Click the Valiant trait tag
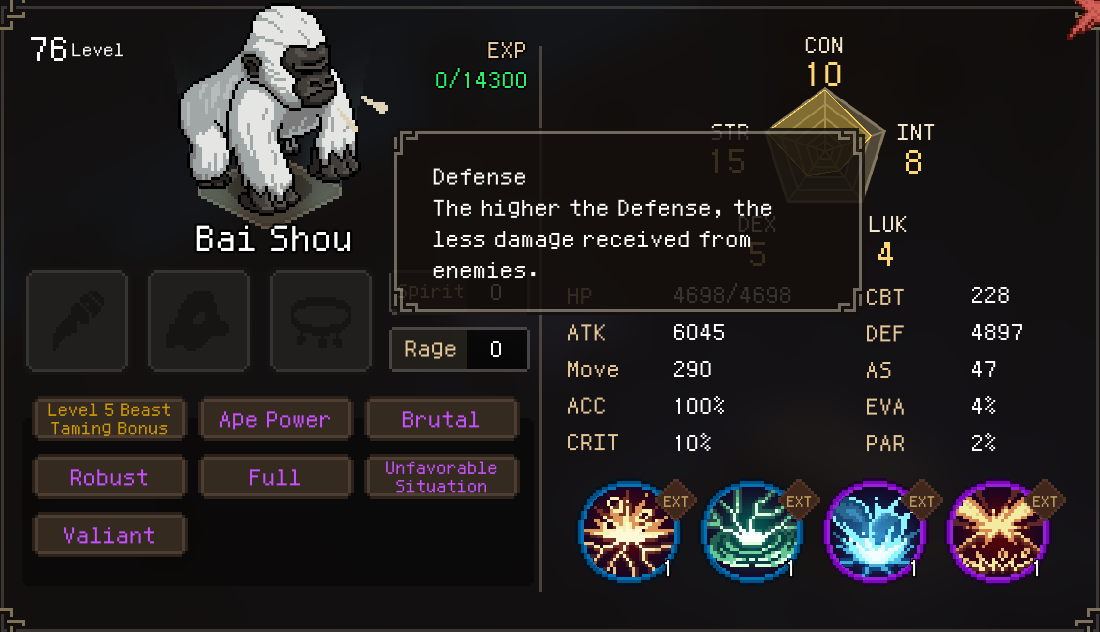Image resolution: width=1100 pixels, height=632 pixels. (109, 535)
